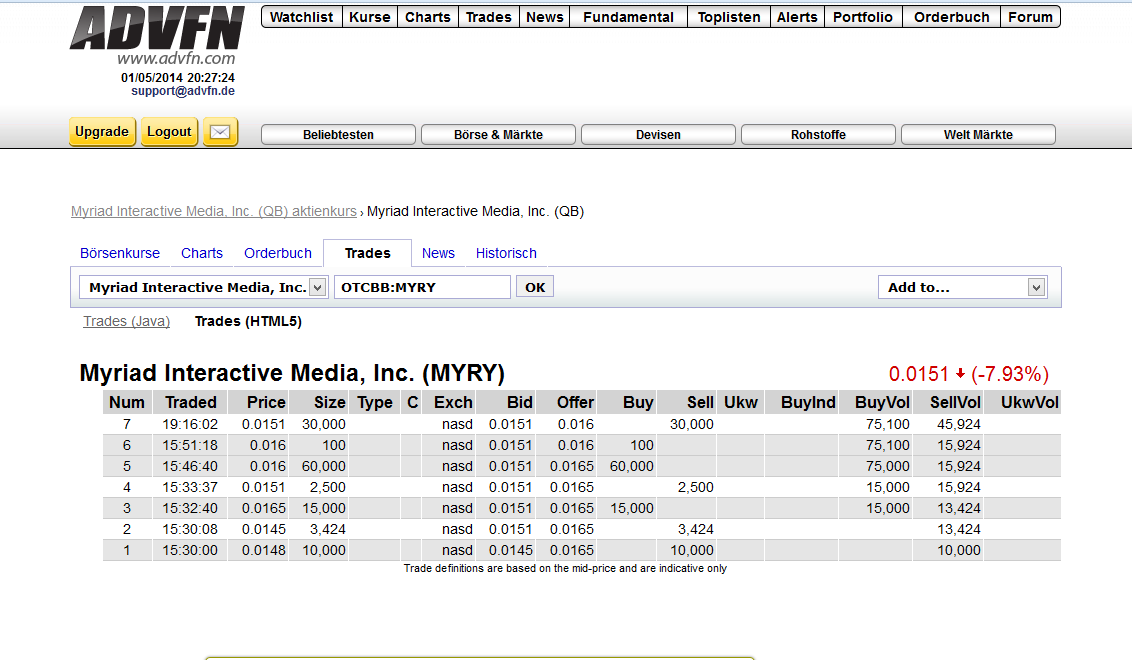This screenshot has height=660, width=1132.
Task: Click the 0.0151 (-7.93%) price change
Action: (968, 374)
